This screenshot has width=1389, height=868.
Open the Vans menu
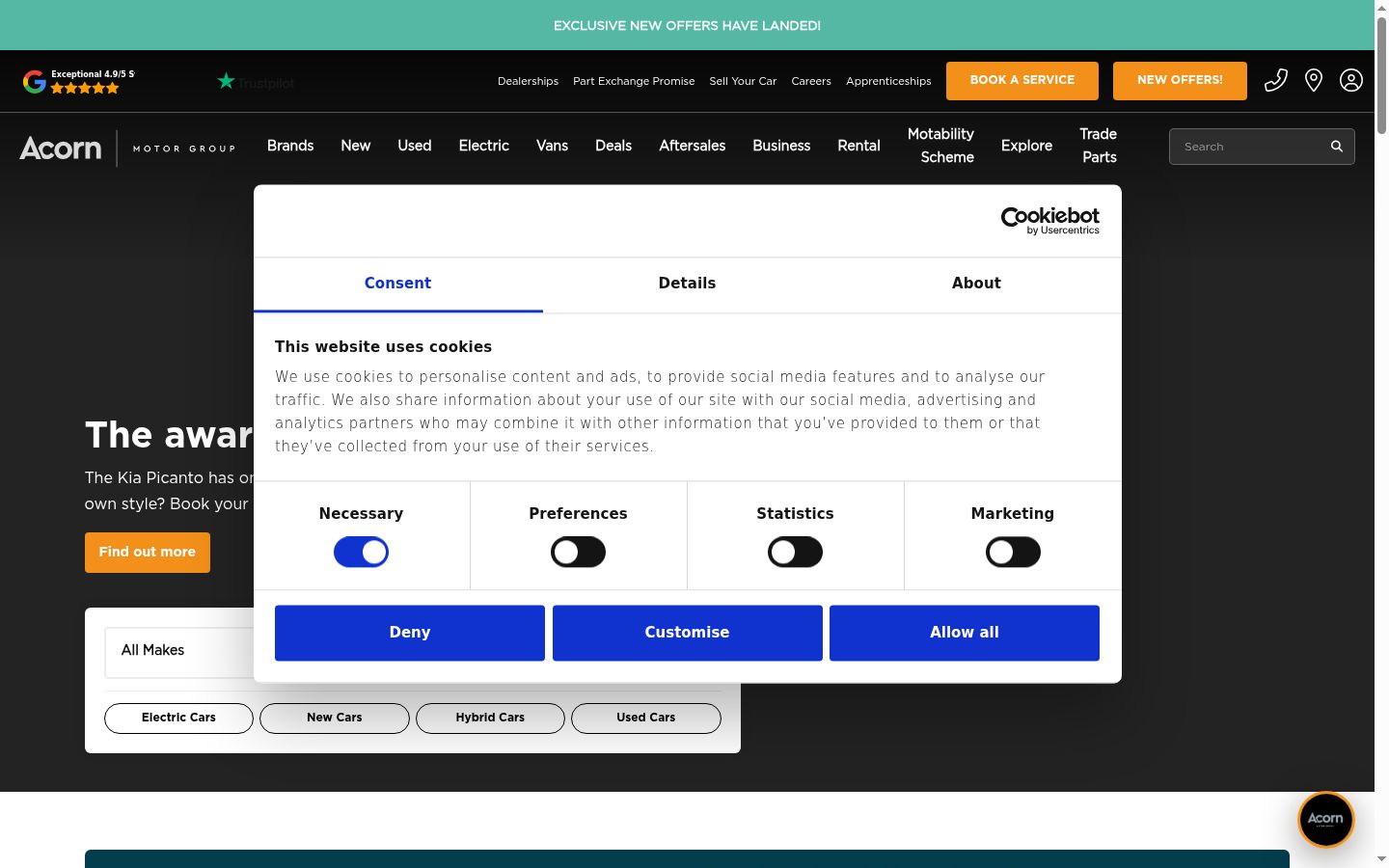point(552,146)
